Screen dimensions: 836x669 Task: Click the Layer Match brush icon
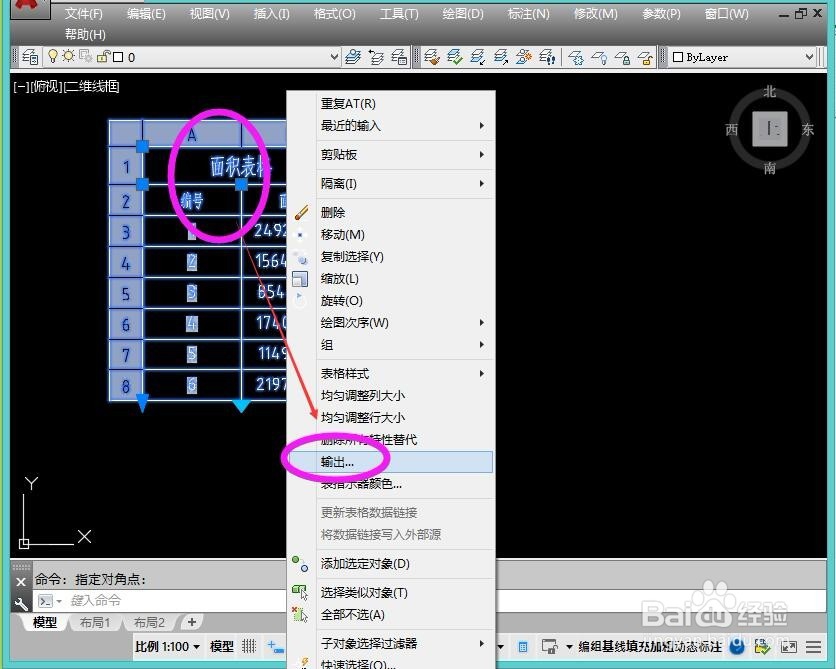point(432,57)
